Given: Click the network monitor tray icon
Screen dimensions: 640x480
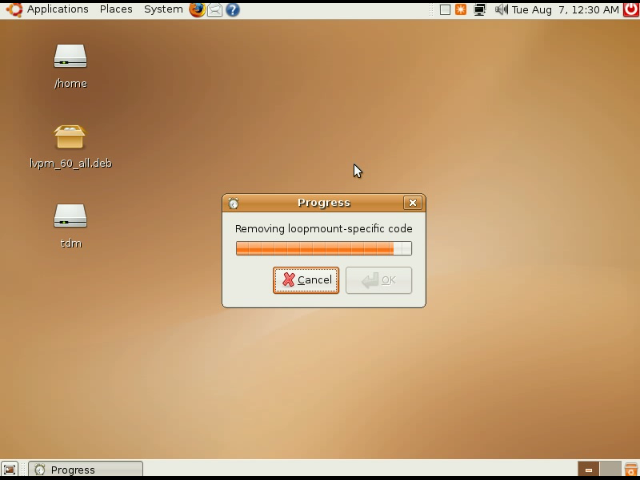Looking at the screenshot, I should coord(480,9).
